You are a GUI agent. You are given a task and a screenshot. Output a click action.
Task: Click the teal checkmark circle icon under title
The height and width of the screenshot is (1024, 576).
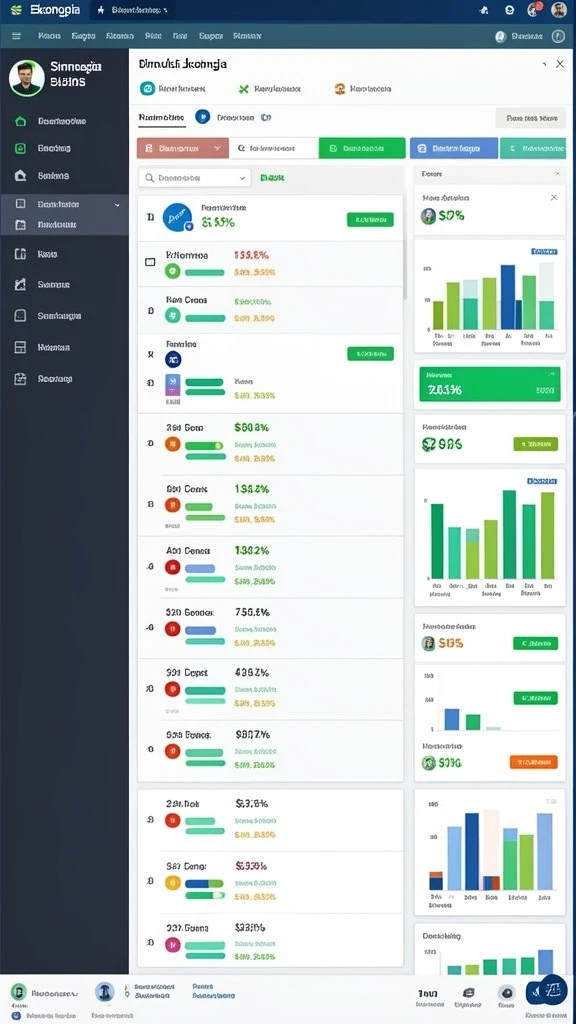[147, 88]
